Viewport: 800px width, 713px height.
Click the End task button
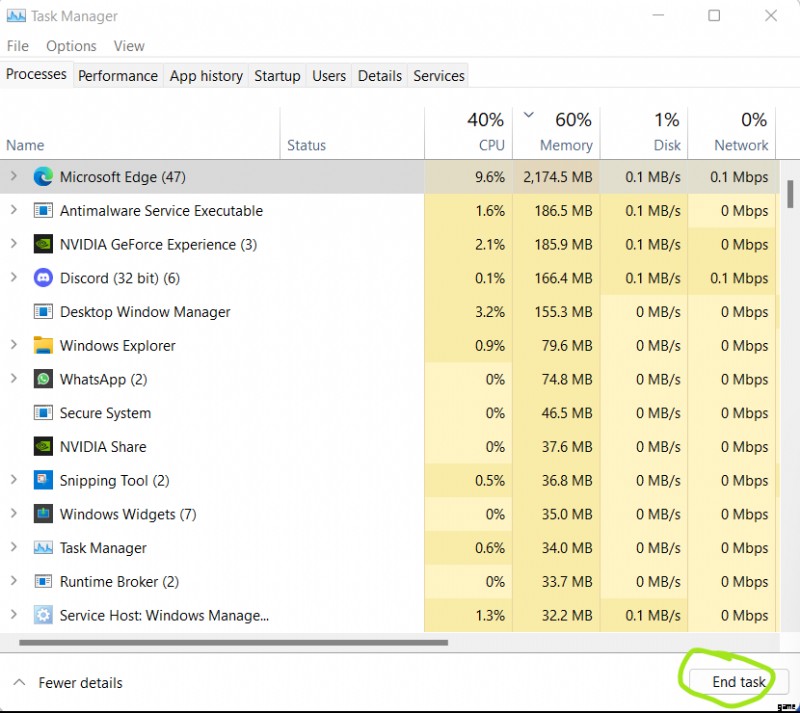[x=738, y=682]
